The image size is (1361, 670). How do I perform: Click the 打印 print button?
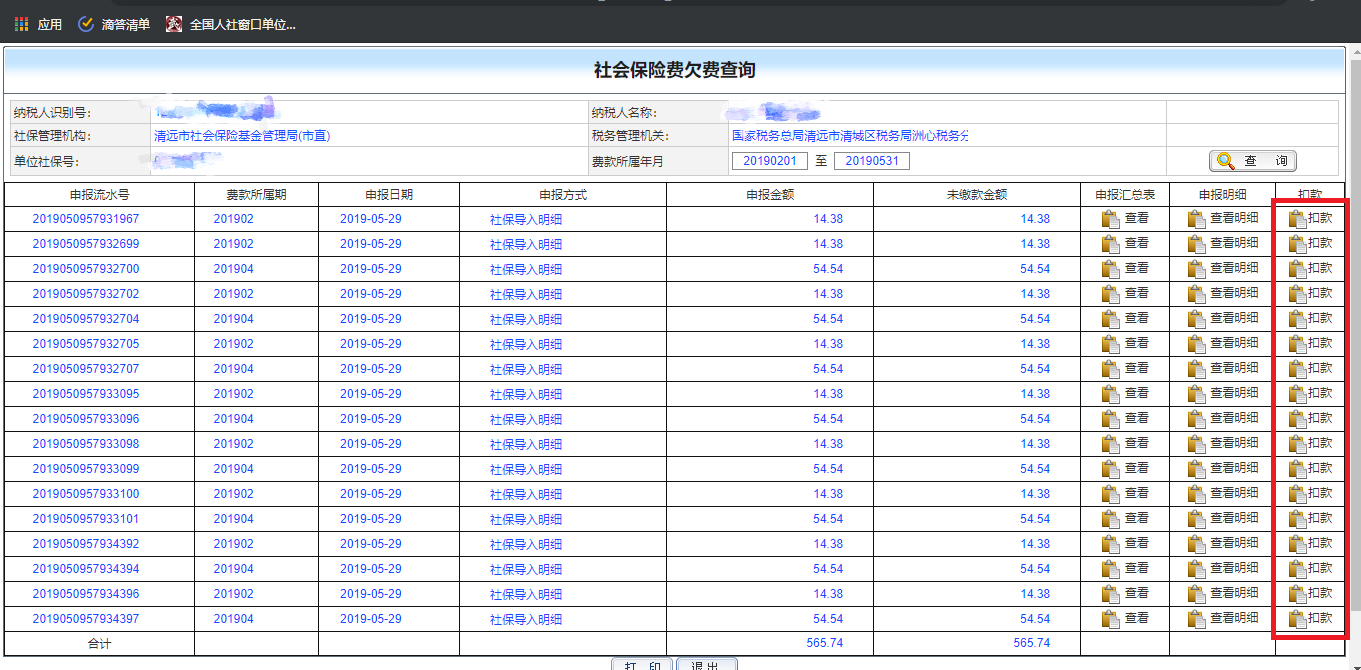[642, 664]
